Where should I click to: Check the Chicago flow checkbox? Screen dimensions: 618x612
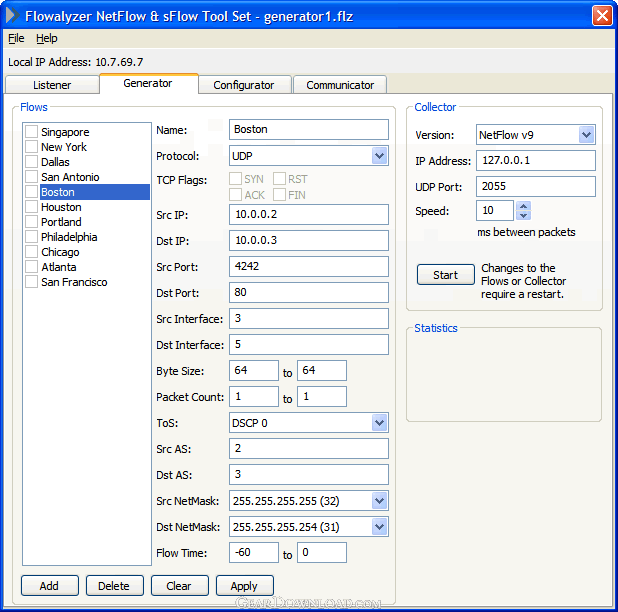[32, 251]
